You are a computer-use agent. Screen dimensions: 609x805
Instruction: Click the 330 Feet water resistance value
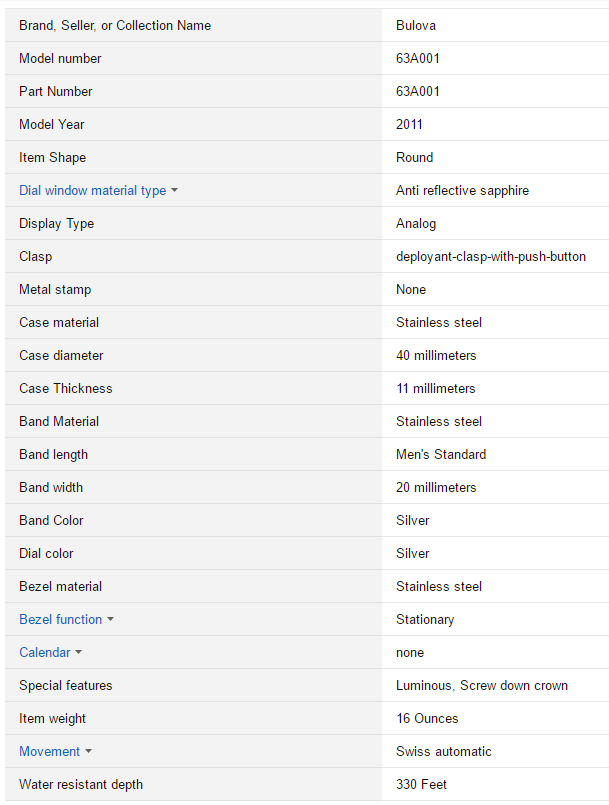[x=421, y=784]
